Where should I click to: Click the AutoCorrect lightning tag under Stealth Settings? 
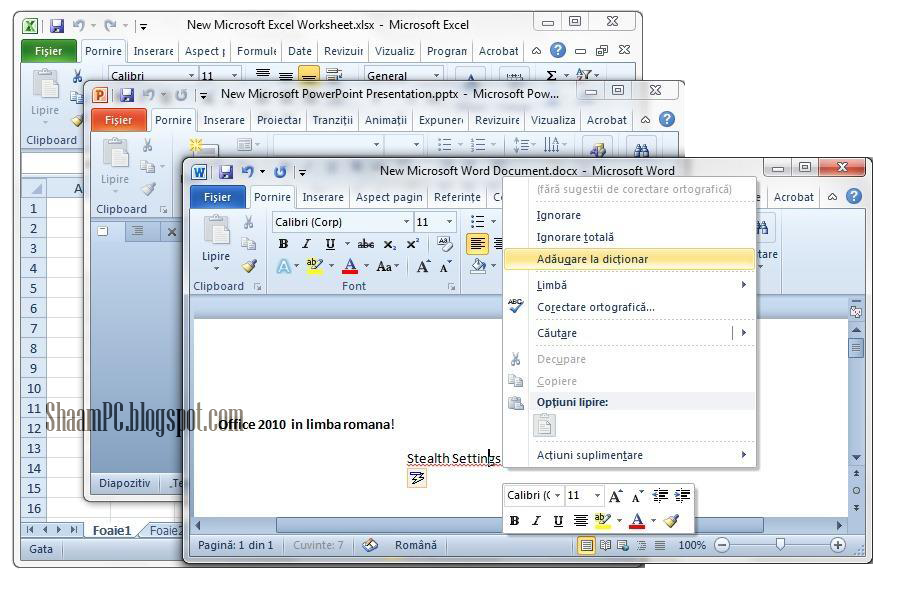[x=417, y=478]
